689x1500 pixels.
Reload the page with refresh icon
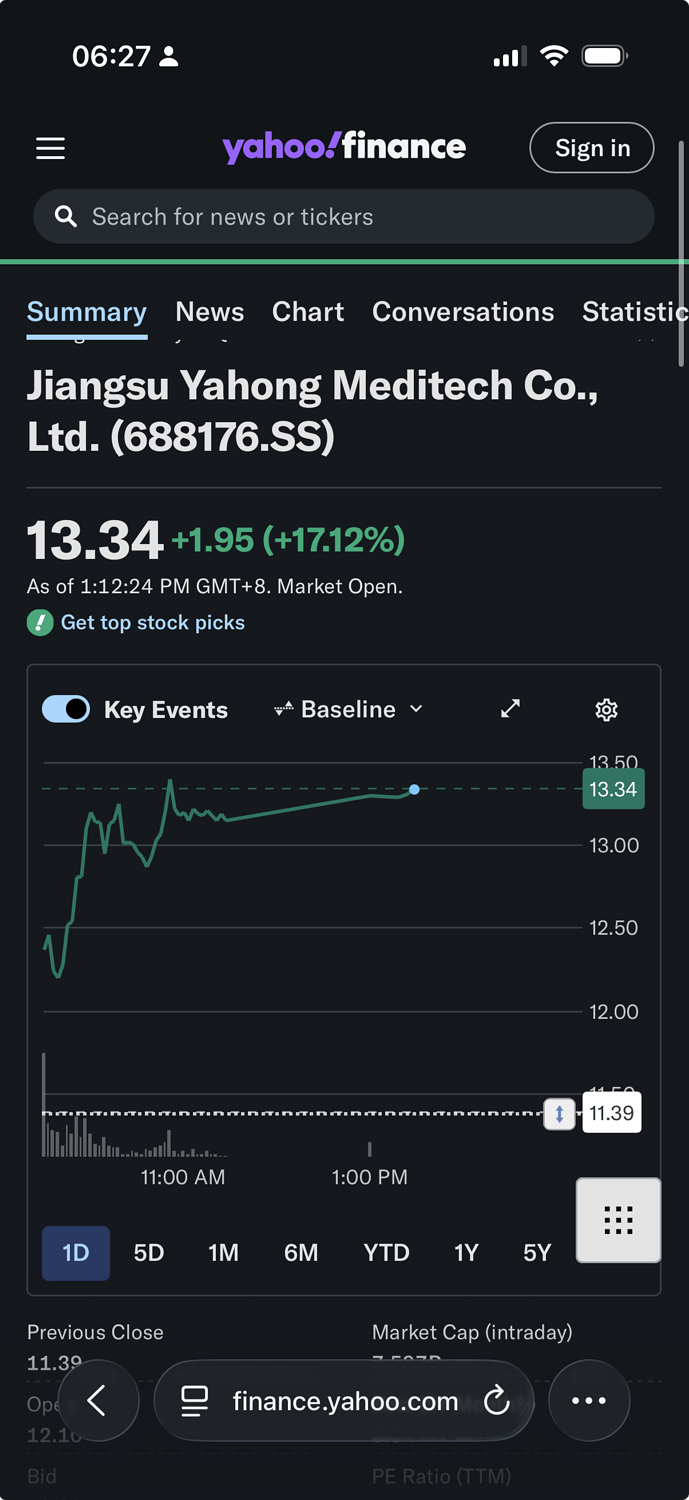pyautogui.click(x=497, y=1401)
